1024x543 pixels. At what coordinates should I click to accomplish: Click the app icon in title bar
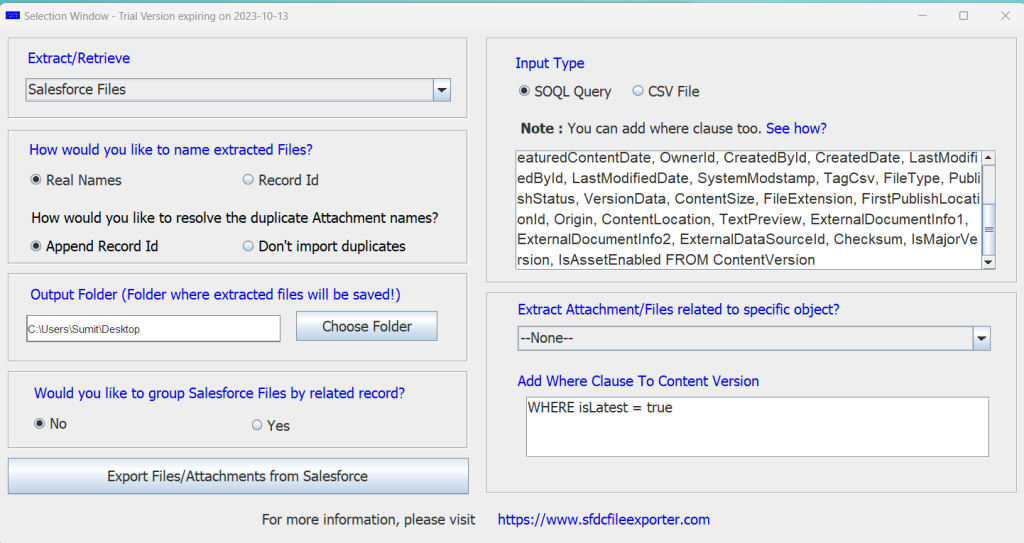coord(13,16)
